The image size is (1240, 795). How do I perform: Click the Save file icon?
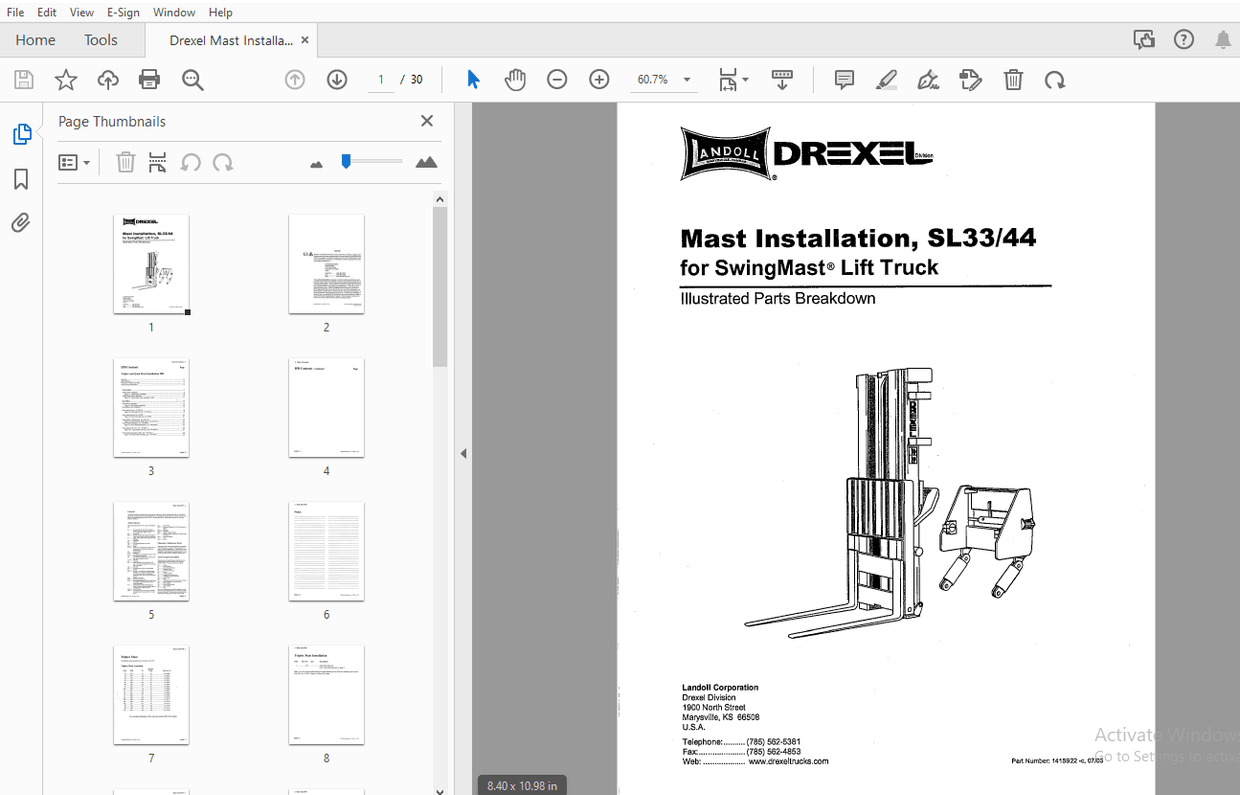[x=23, y=80]
